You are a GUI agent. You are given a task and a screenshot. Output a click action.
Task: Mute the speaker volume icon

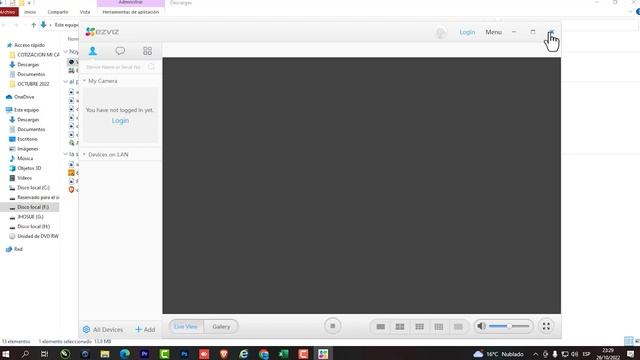[482, 326]
